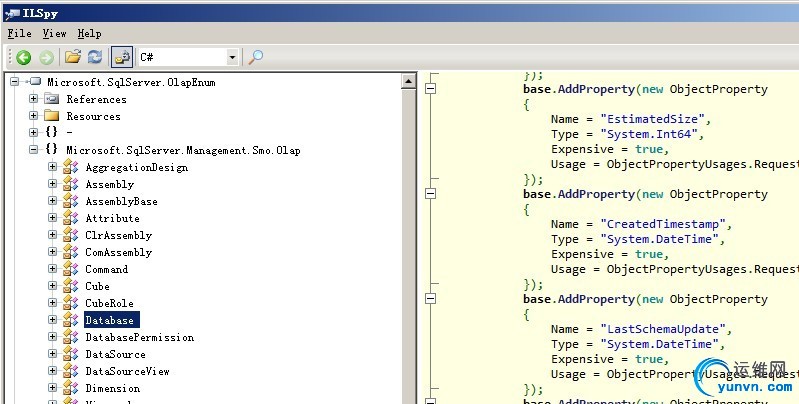
Task: Click the AssemblyBase class icon
Action: pyautogui.click(x=71, y=201)
